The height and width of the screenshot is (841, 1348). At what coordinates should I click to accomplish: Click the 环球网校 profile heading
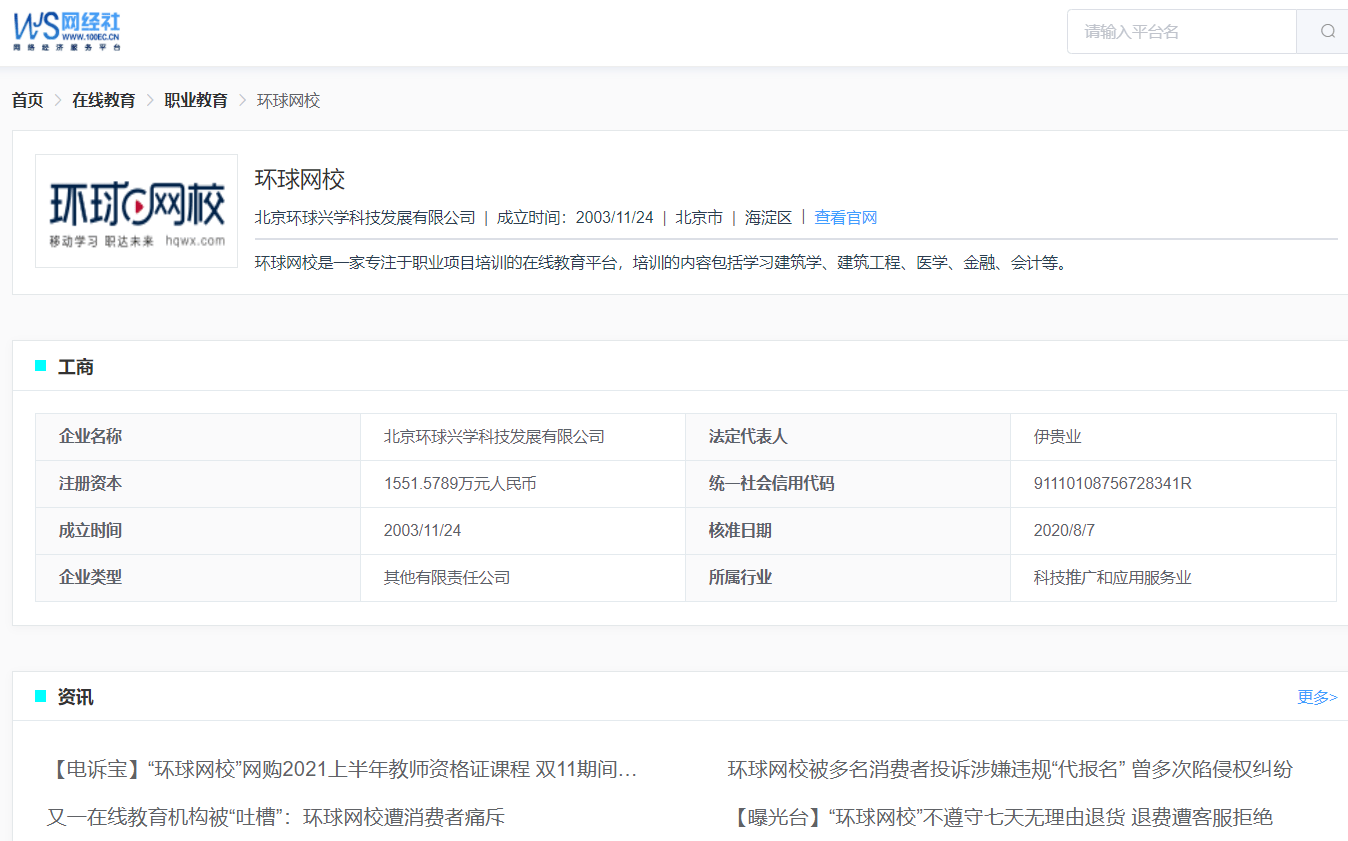pyautogui.click(x=300, y=179)
